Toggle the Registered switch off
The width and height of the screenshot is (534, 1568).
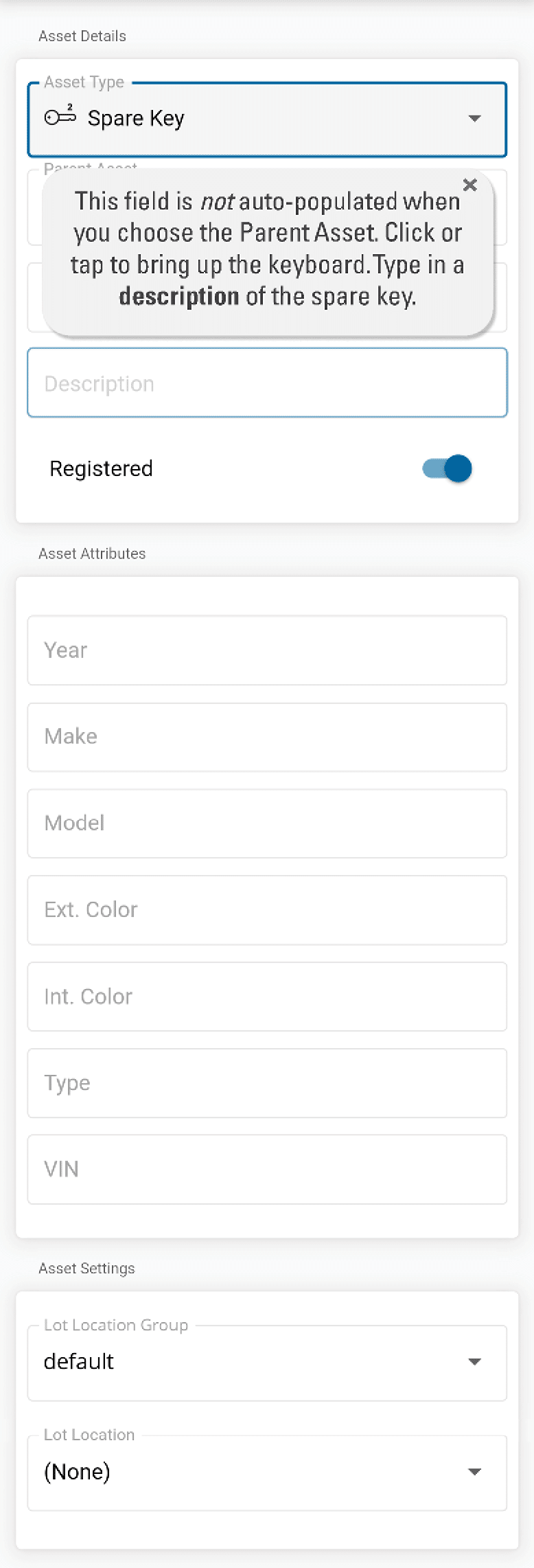pyautogui.click(x=448, y=468)
